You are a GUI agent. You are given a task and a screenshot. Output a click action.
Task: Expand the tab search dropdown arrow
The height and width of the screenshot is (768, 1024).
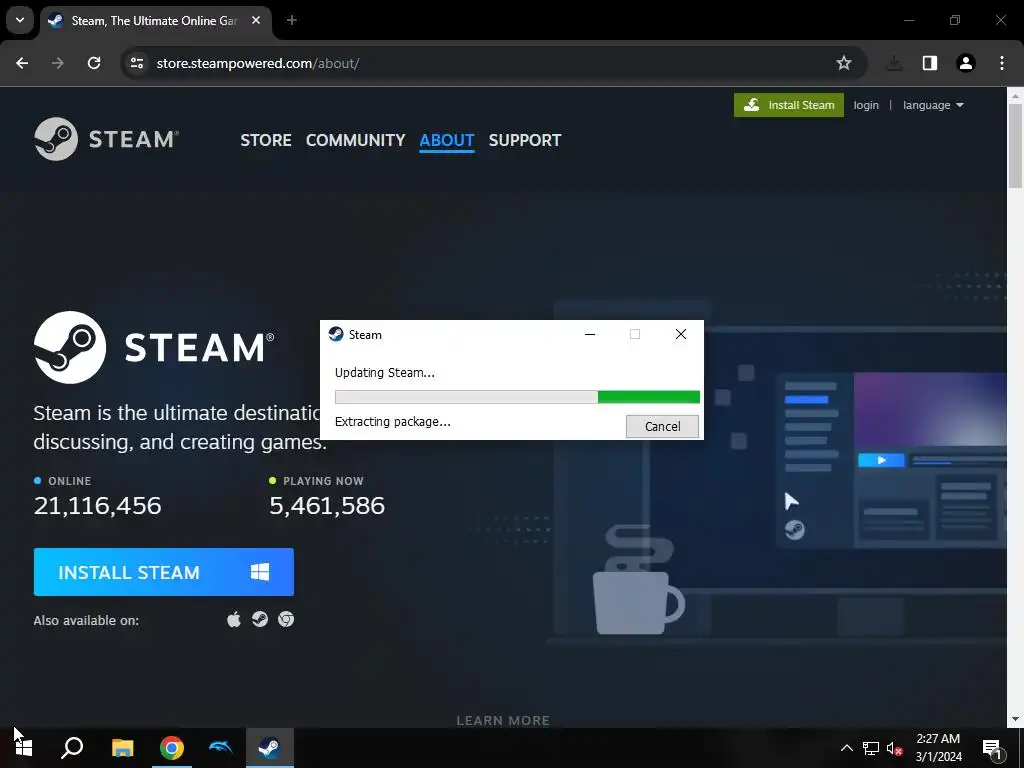(20, 20)
